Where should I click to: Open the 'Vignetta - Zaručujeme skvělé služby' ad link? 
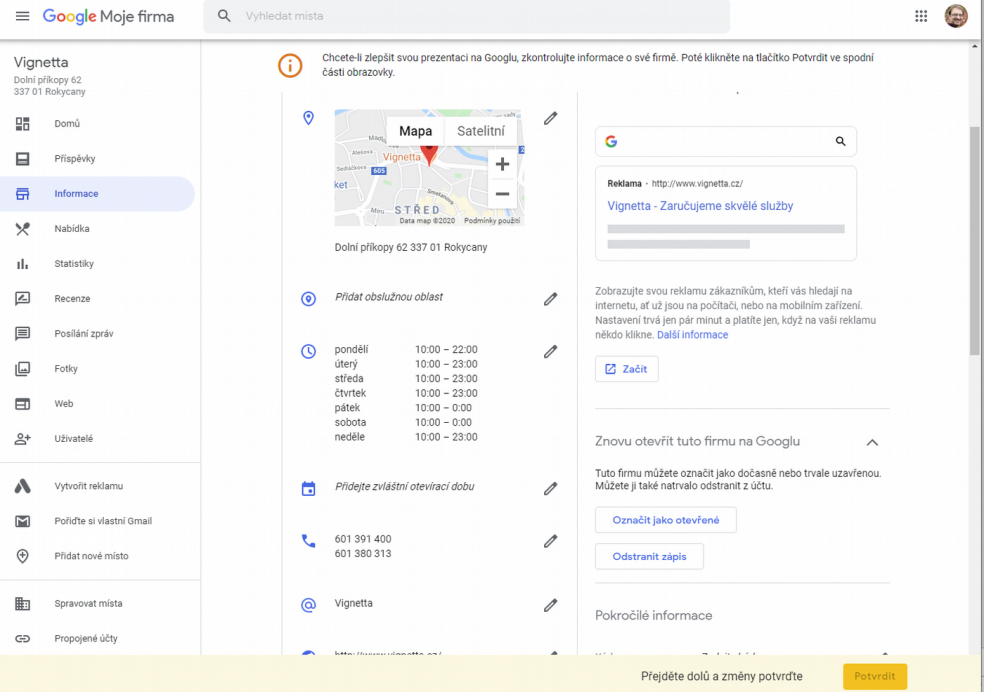700,206
